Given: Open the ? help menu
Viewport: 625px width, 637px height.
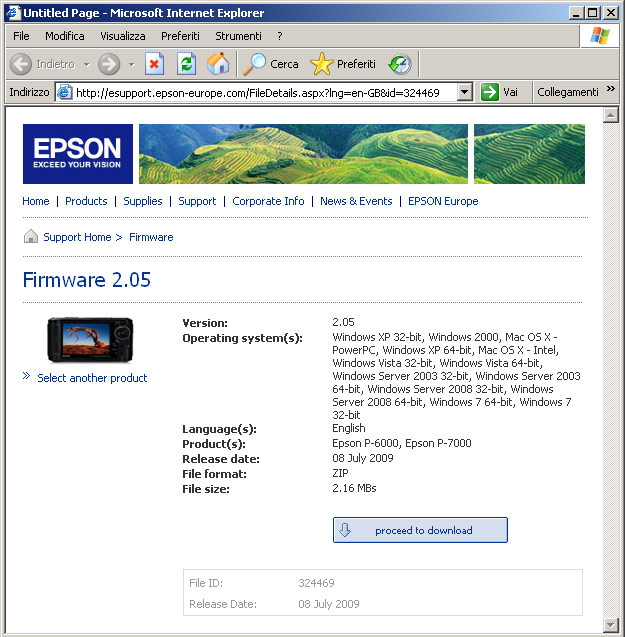Looking at the screenshot, I should click(280, 36).
